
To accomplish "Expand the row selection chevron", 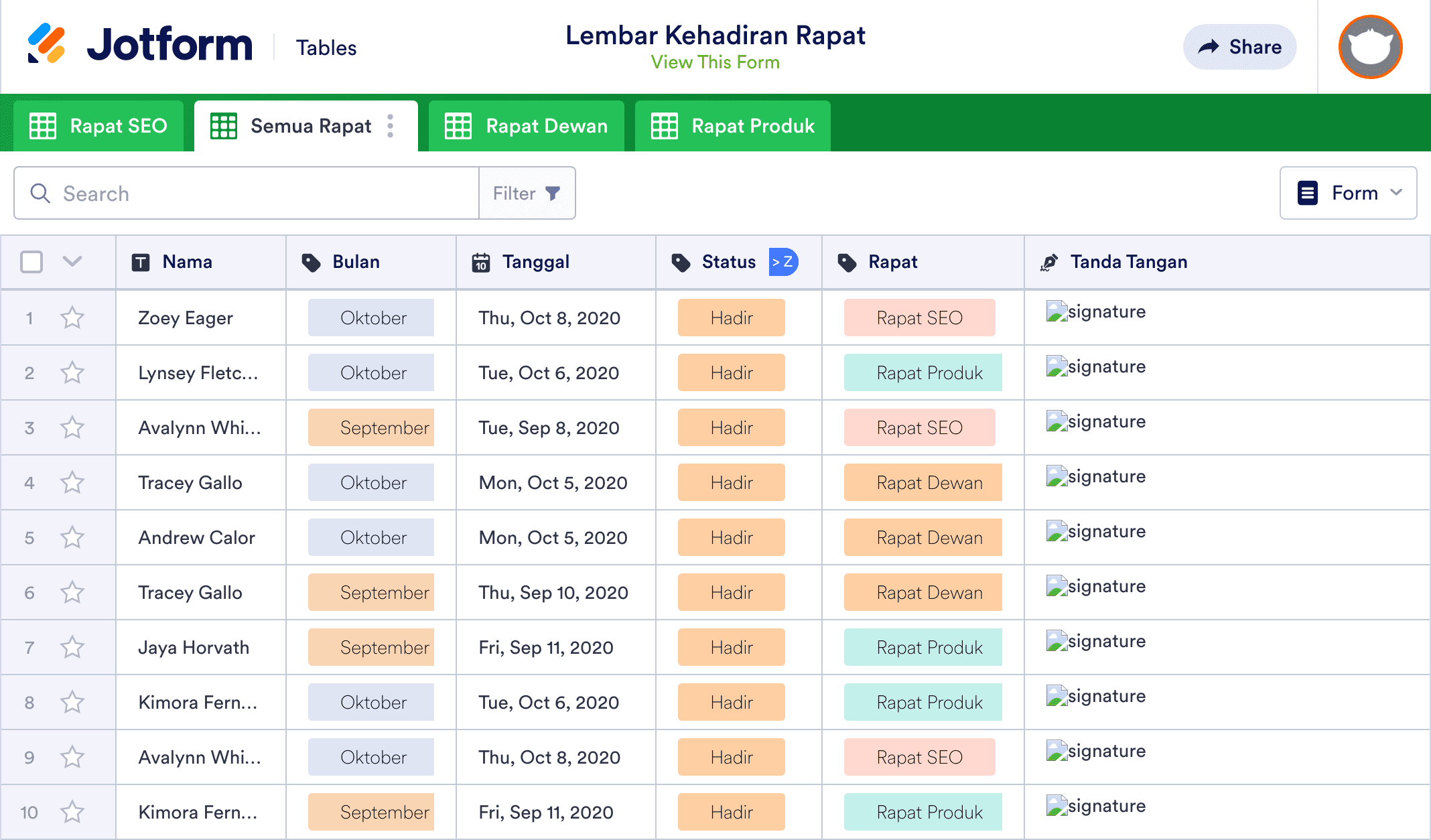I will [x=72, y=262].
